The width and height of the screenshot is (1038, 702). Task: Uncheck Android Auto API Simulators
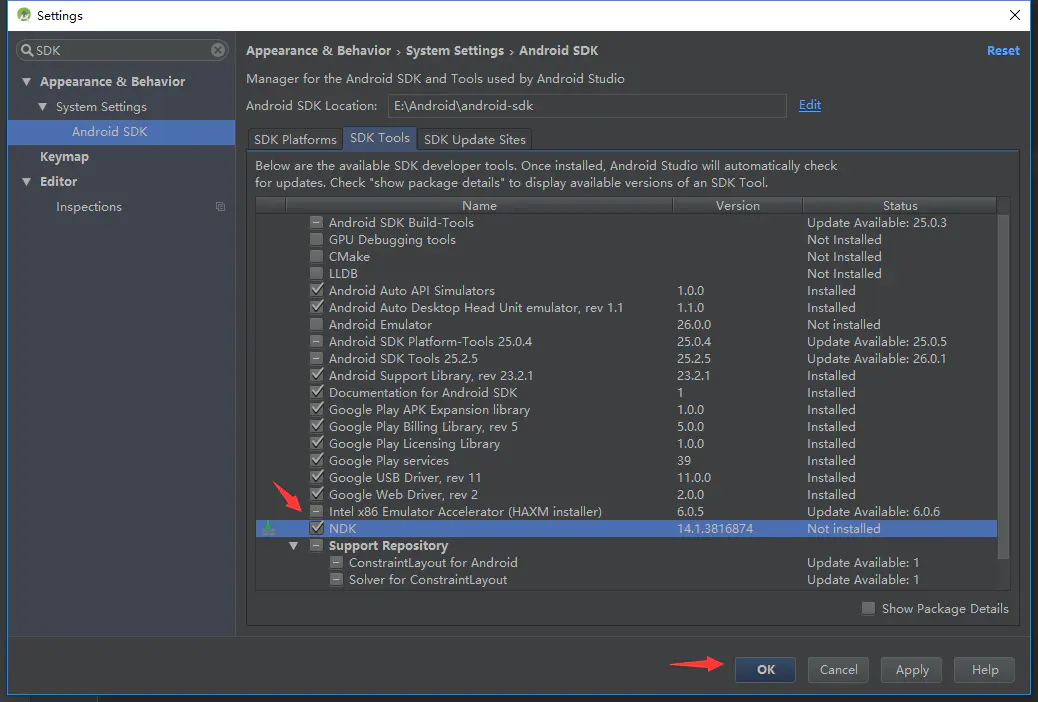(x=316, y=290)
